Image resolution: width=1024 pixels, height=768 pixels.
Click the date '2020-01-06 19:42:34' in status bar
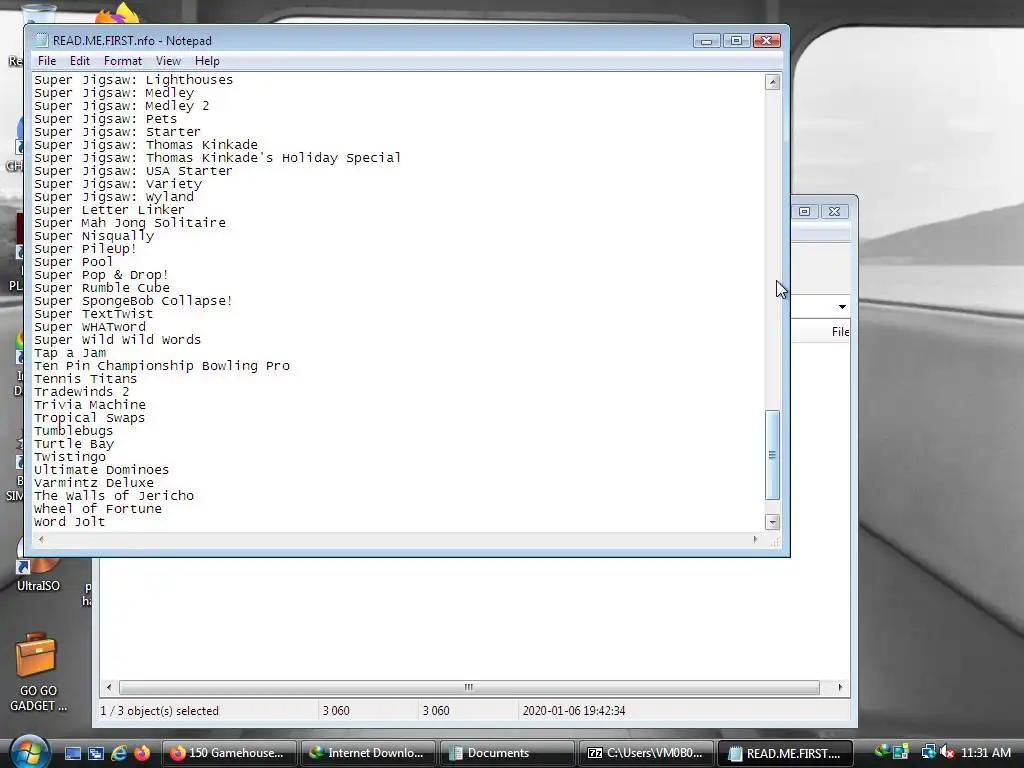574,711
